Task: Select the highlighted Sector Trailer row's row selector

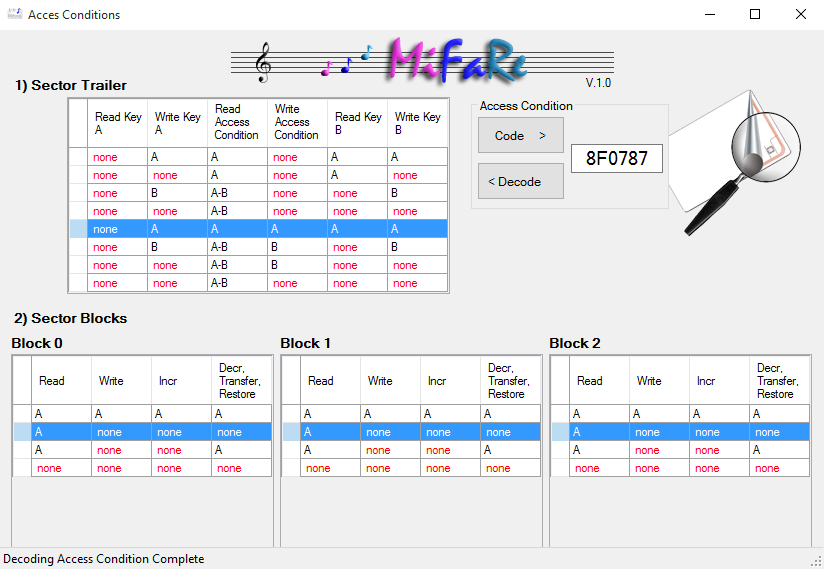Action: click(78, 229)
